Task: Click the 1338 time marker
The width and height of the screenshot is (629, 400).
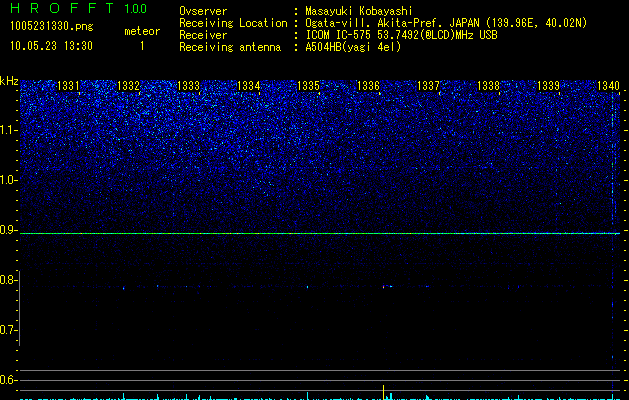Action: [x=488, y=86]
